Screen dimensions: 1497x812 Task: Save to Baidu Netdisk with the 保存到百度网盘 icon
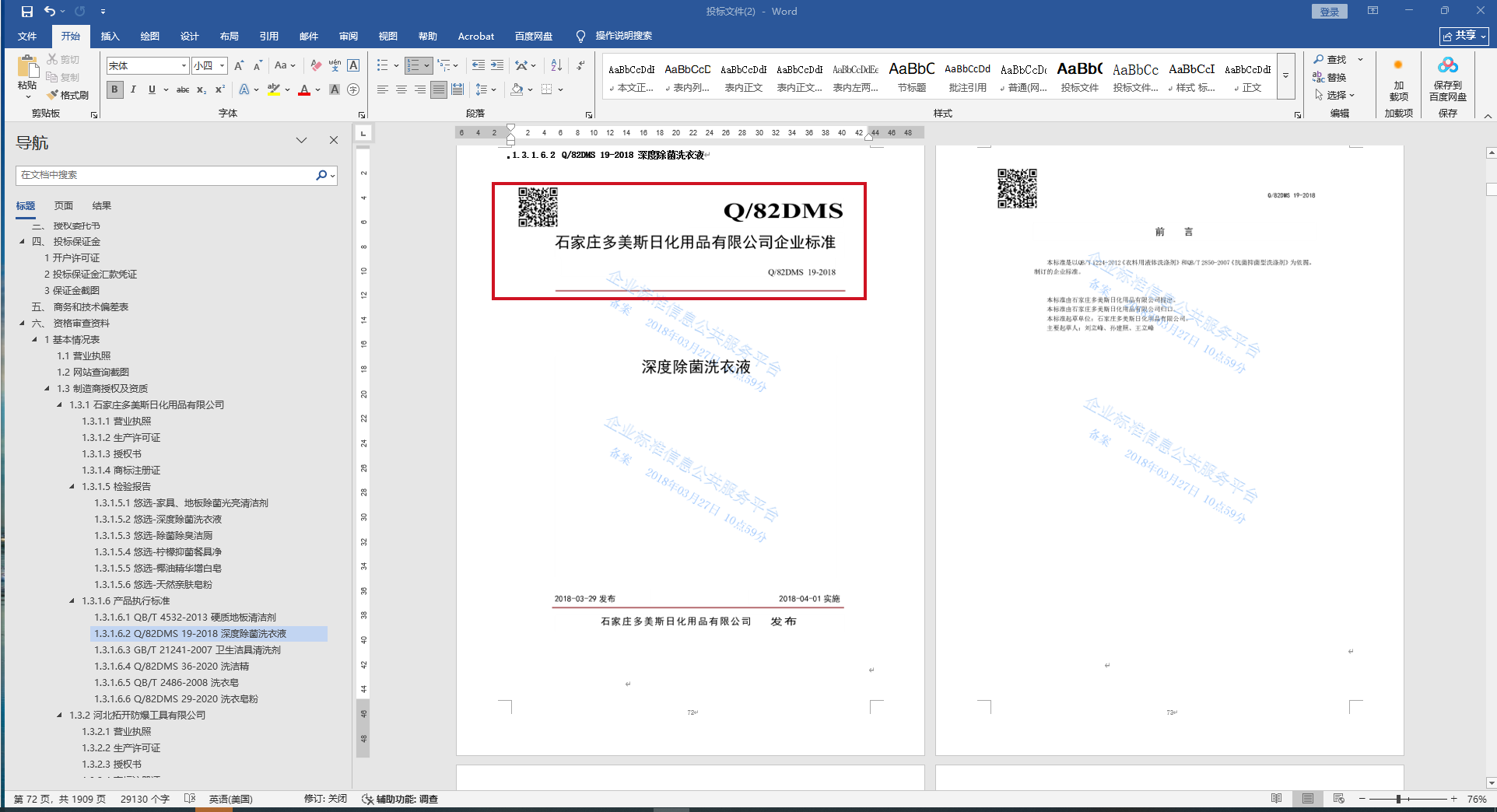(1447, 65)
